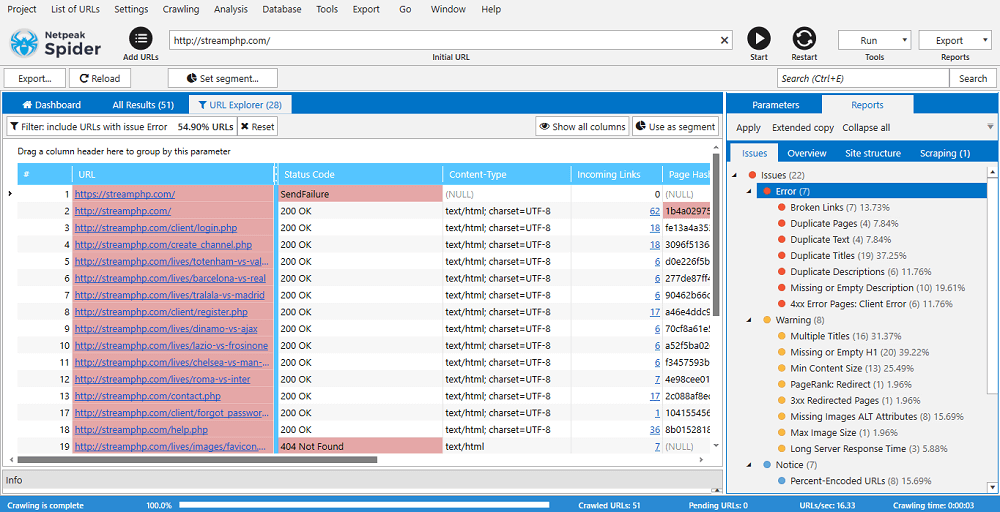Click Extended copy in reports toolbar
1000x512 pixels.
point(803,128)
